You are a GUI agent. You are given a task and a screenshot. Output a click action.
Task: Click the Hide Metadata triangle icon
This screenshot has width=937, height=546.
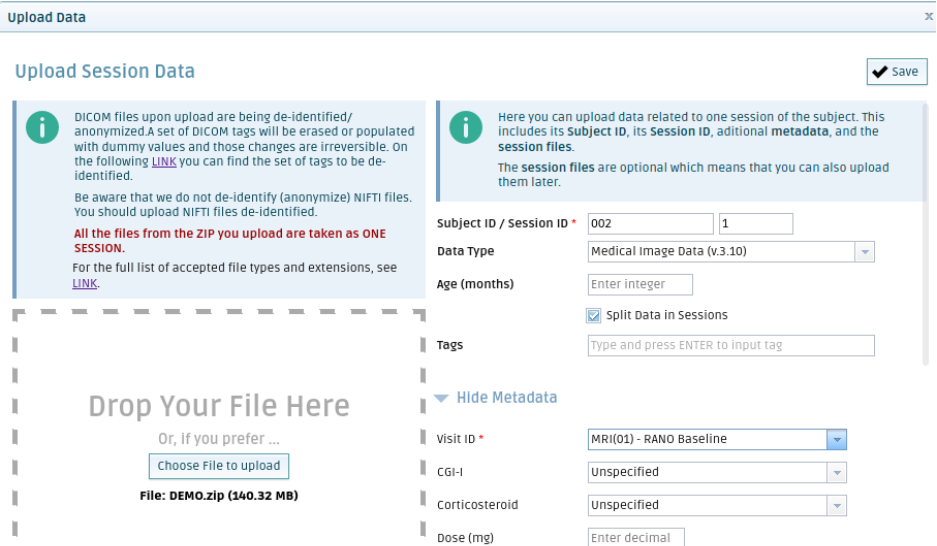click(x=442, y=398)
